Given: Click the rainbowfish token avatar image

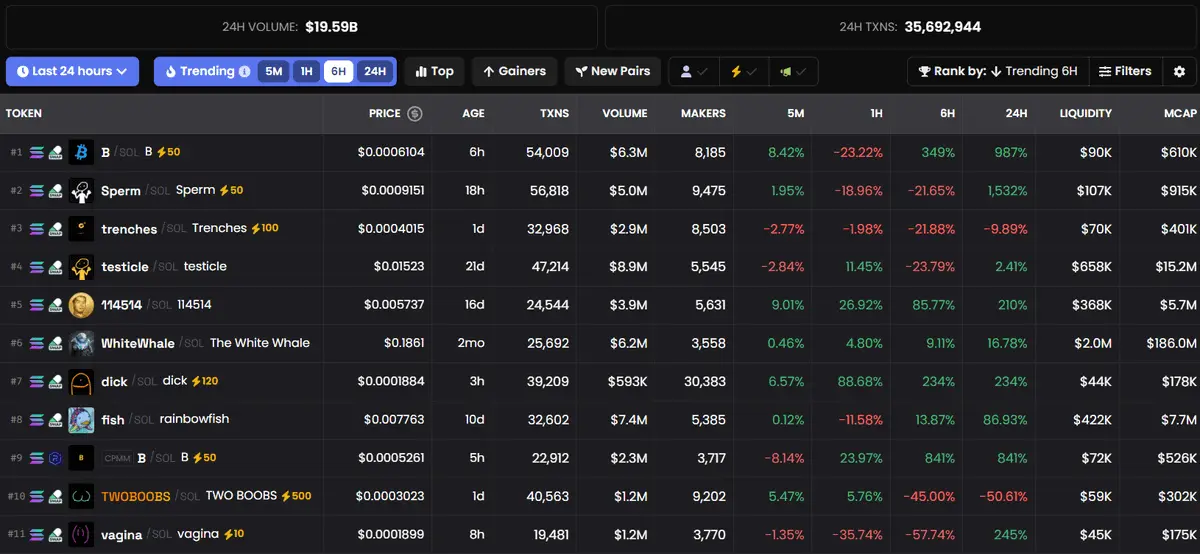Looking at the screenshot, I should [81, 419].
